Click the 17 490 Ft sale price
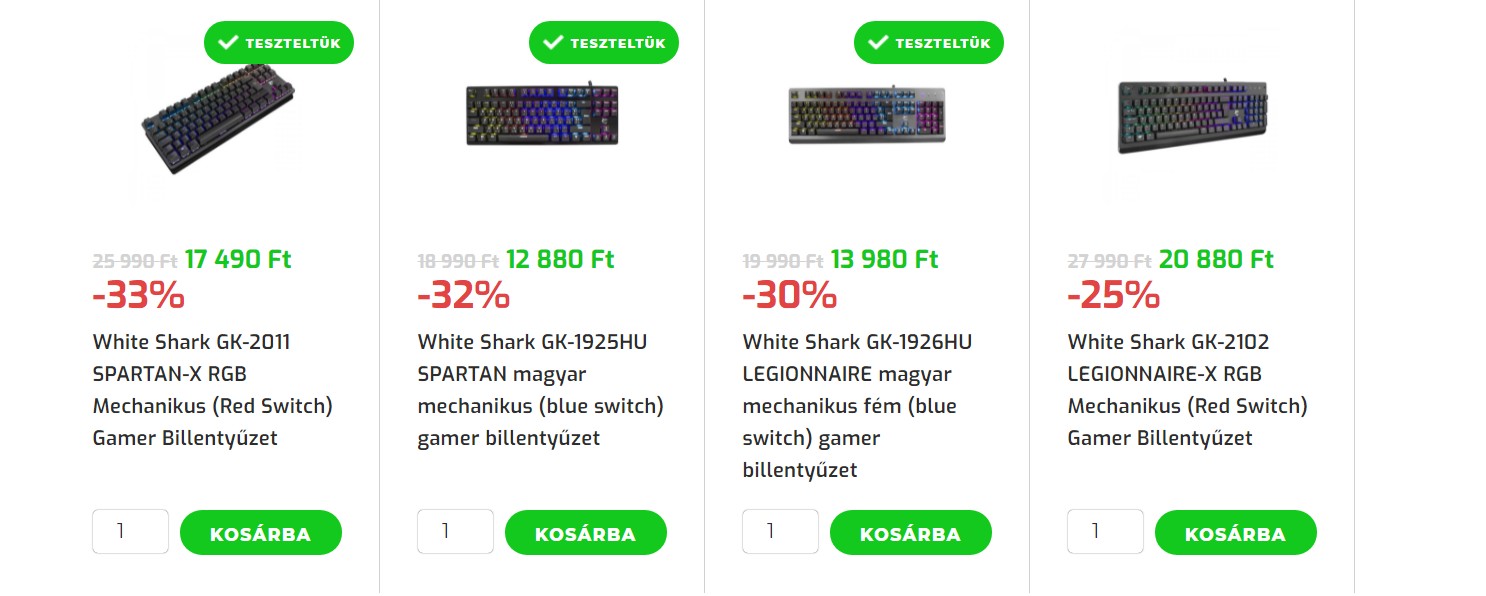The height and width of the screenshot is (596, 1486). [x=238, y=260]
